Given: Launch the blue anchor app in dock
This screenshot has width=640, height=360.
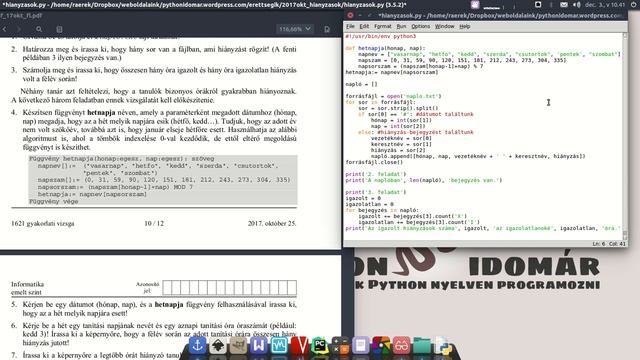Looking at the screenshot, I should (198, 346).
